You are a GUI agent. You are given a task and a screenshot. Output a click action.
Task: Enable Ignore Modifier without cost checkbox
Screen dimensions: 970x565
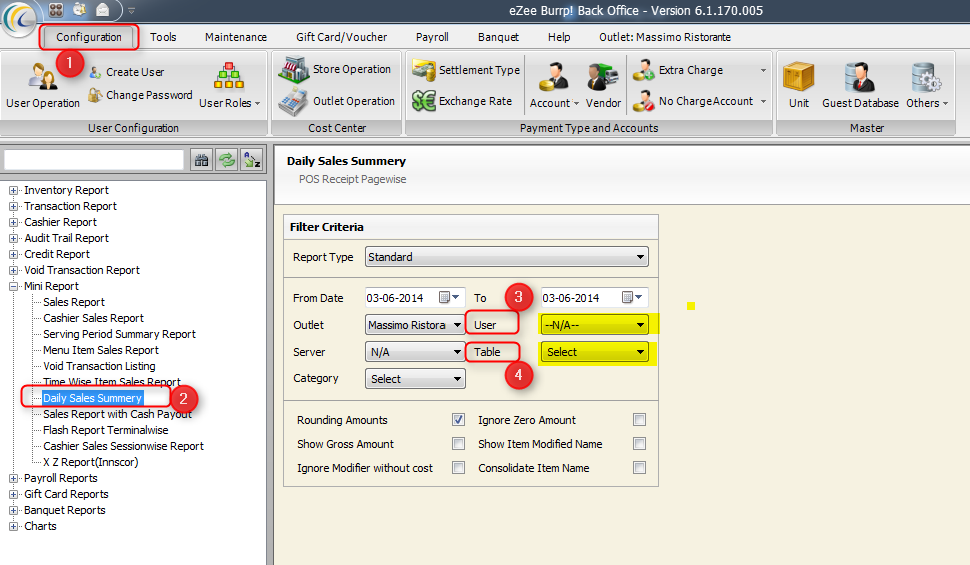458,468
